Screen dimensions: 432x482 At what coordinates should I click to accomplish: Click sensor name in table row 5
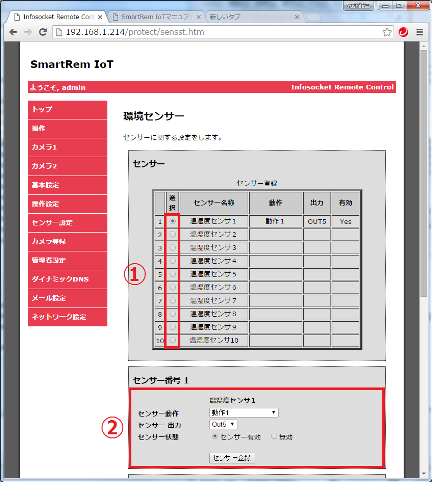213,274
